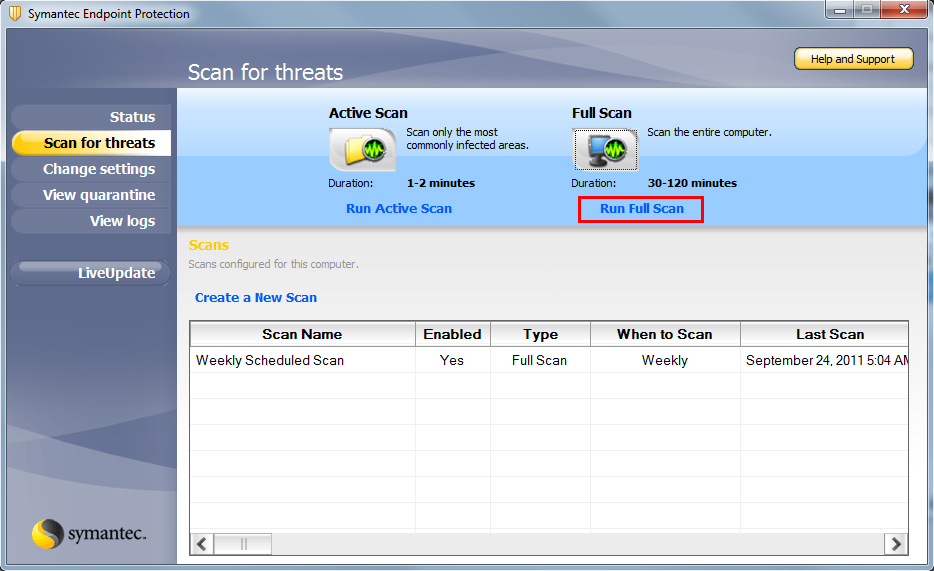Click the table's right scroll arrow

click(x=896, y=544)
